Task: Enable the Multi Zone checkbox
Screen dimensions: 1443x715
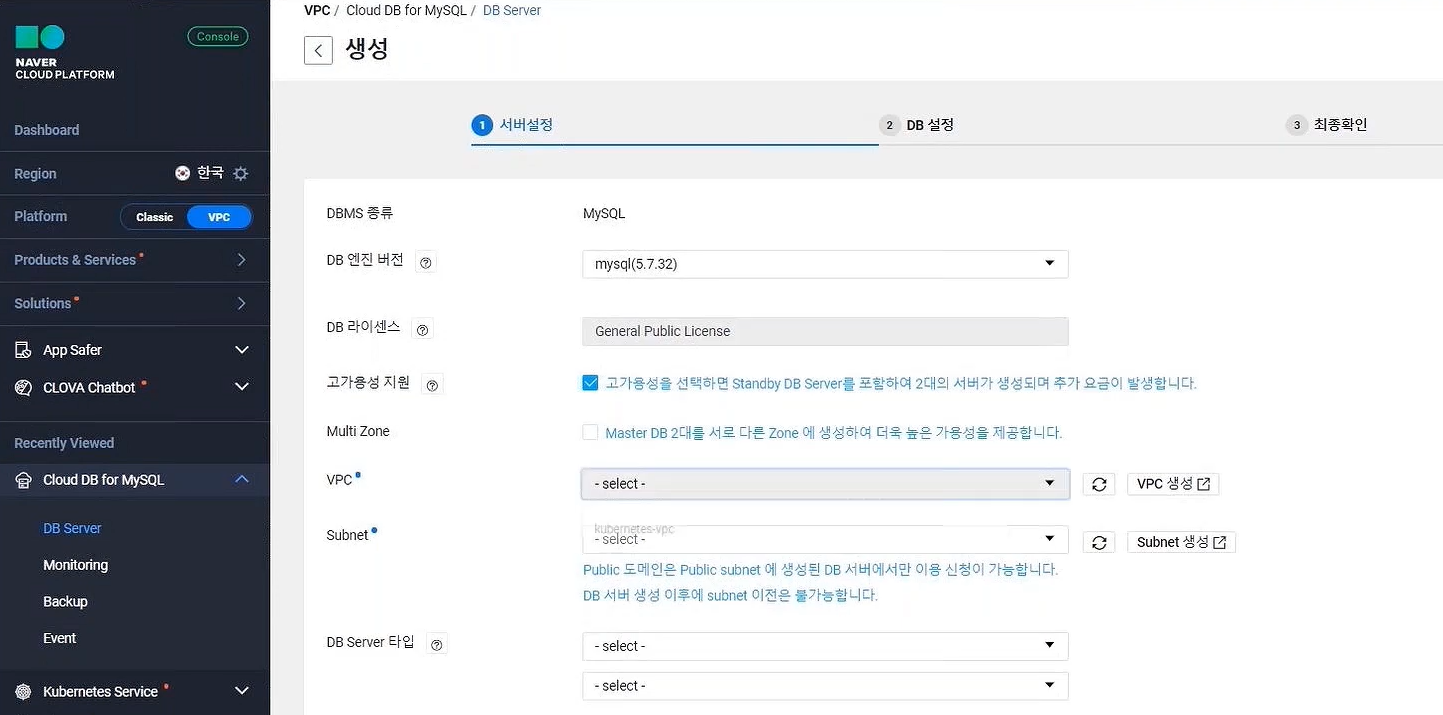Action: point(590,432)
